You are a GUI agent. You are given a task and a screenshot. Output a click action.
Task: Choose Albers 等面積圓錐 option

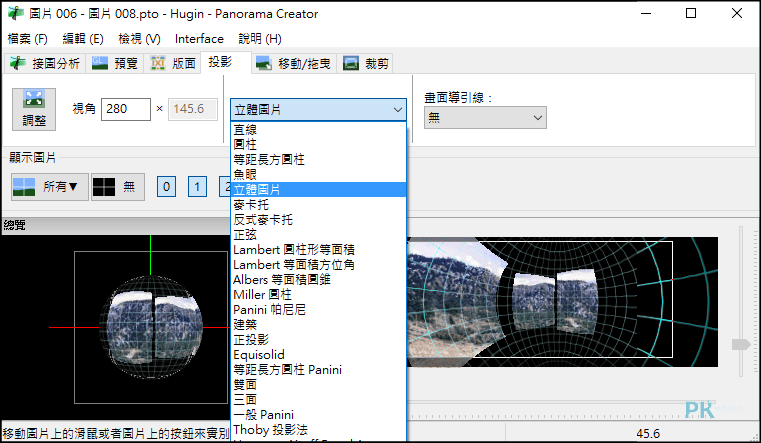pos(318,280)
